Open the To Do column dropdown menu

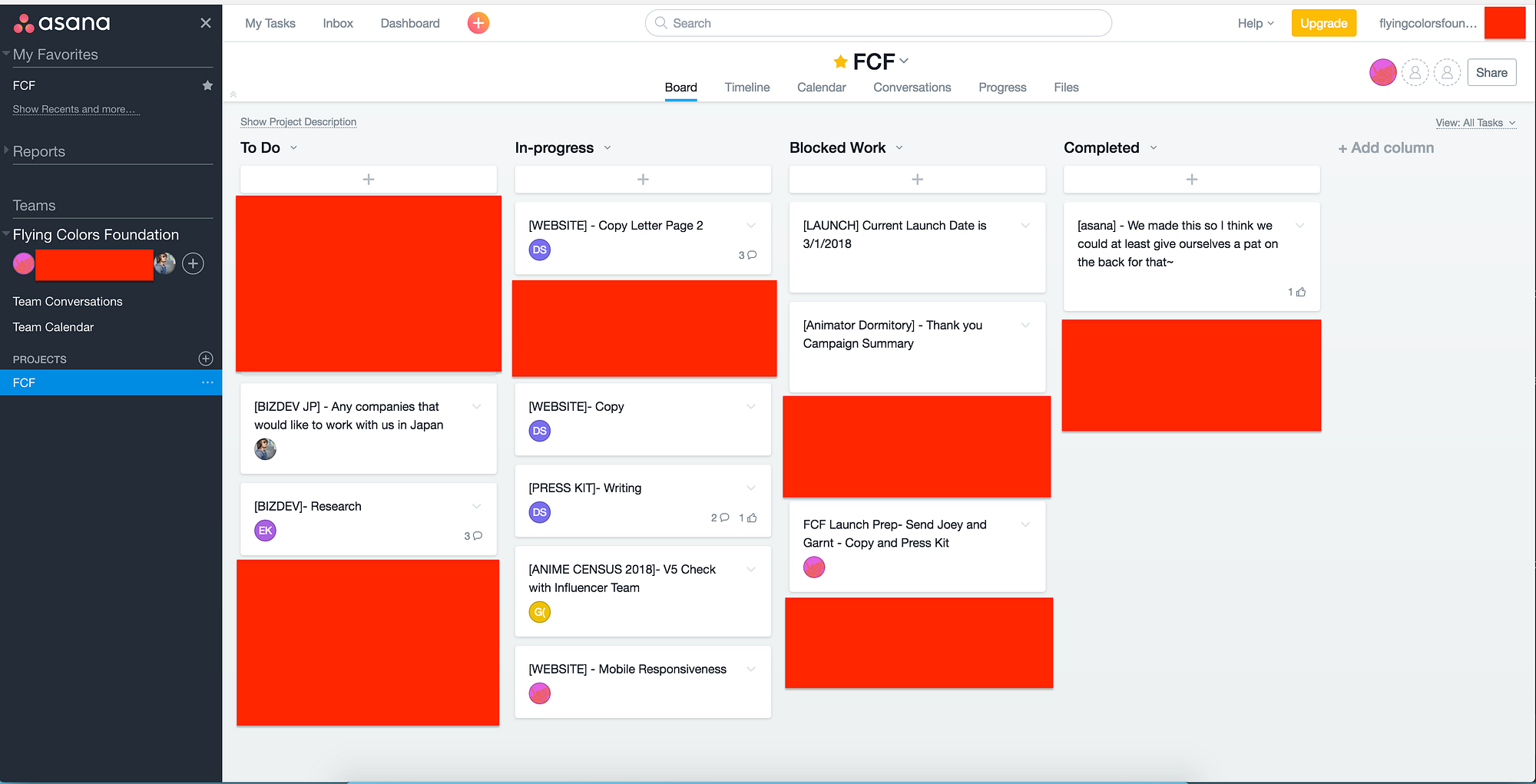click(x=293, y=147)
